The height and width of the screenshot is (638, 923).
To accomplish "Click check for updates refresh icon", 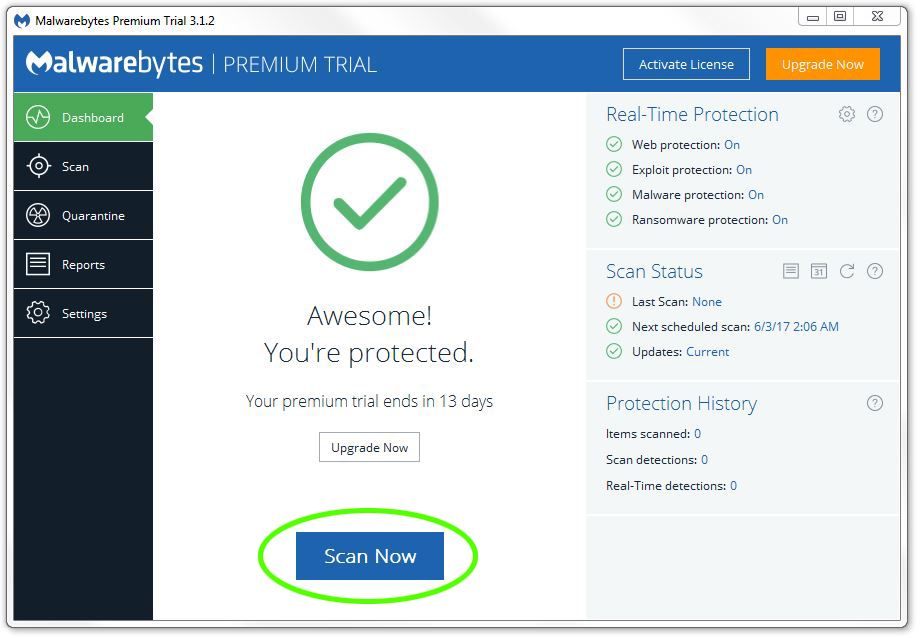I will [x=846, y=271].
